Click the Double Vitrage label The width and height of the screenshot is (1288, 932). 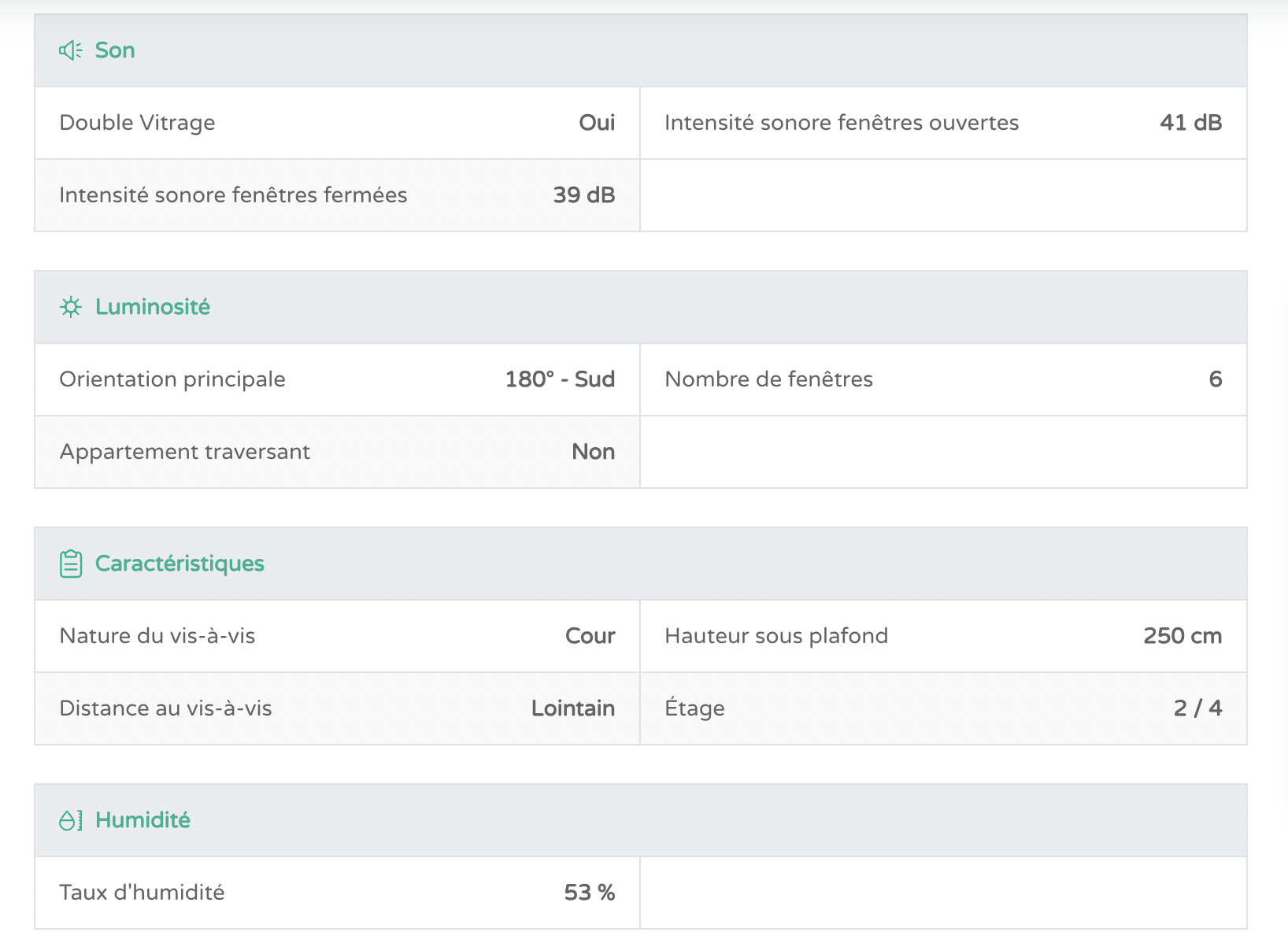[x=137, y=123]
